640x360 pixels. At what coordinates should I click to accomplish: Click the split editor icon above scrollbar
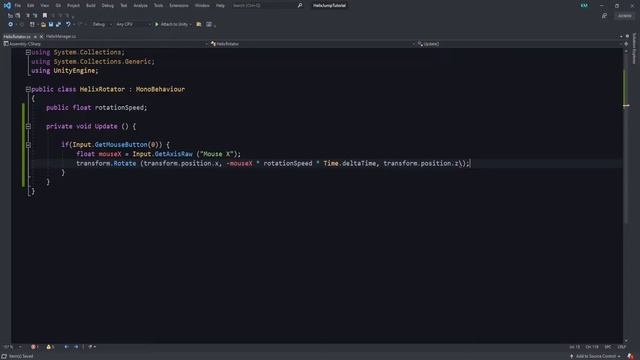tap(626, 44)
